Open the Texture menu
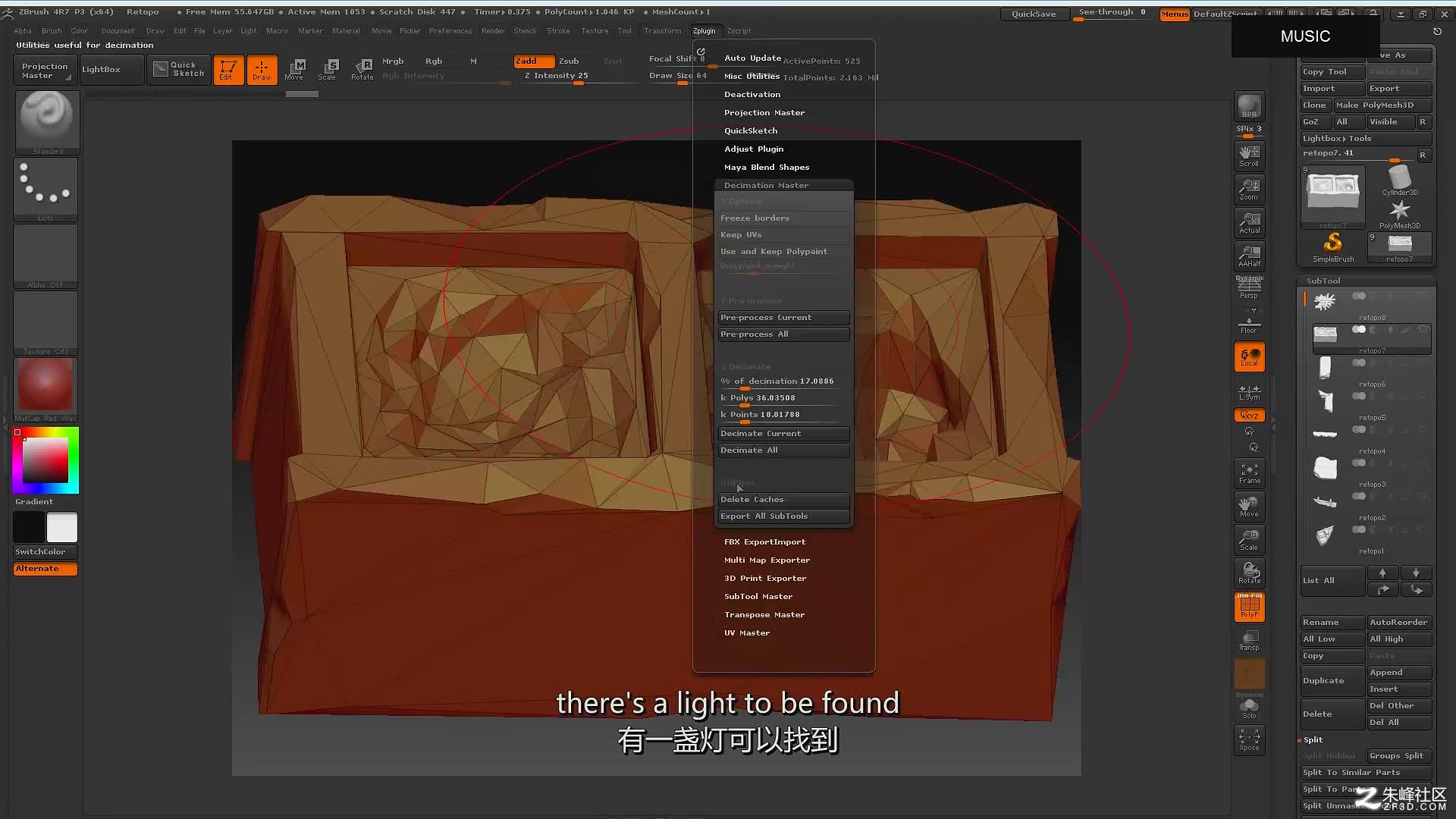The height and width of the screenshot is (819, 1456). coord(595,31)
